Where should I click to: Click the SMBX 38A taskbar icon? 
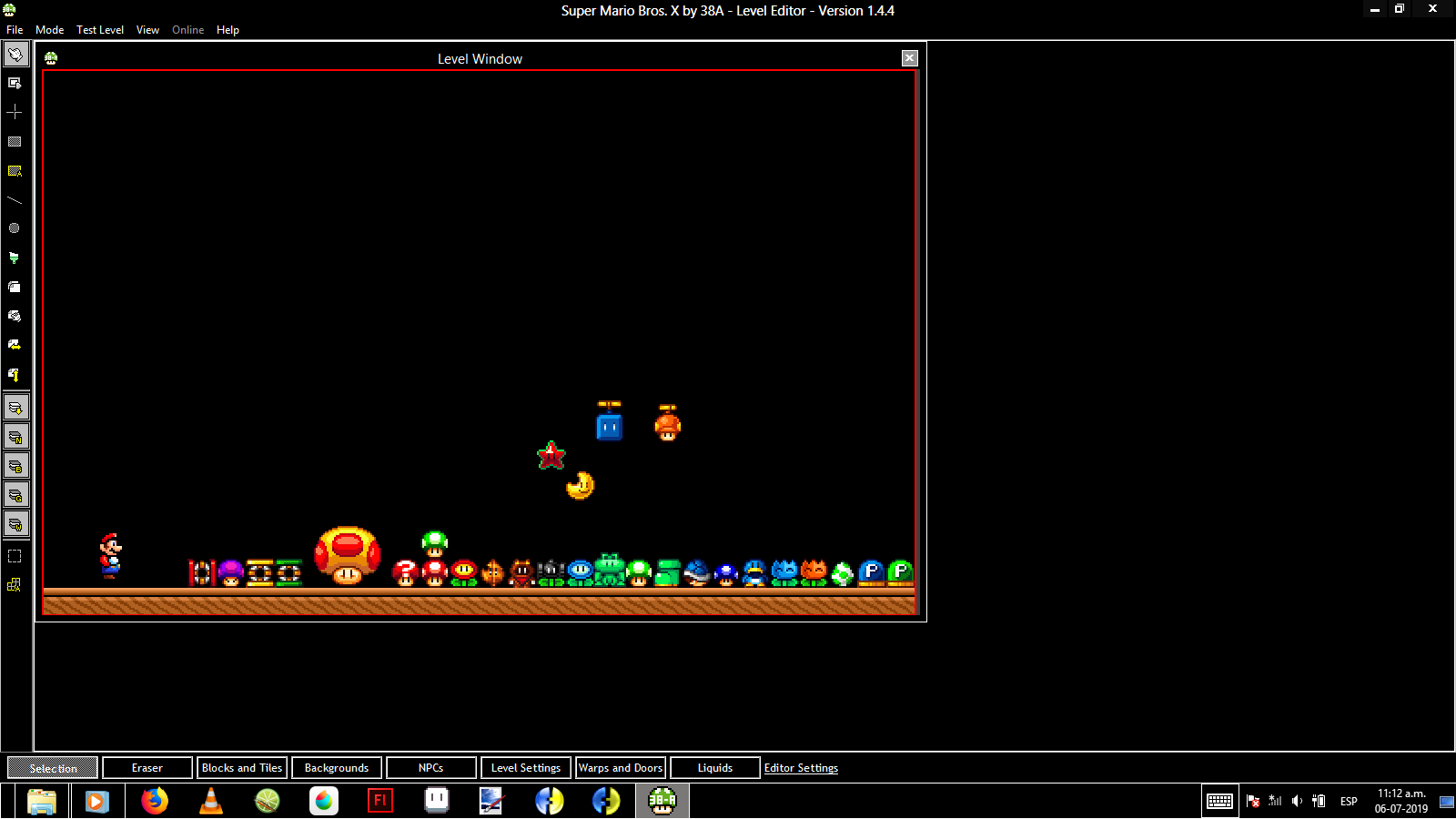(662, 801)
